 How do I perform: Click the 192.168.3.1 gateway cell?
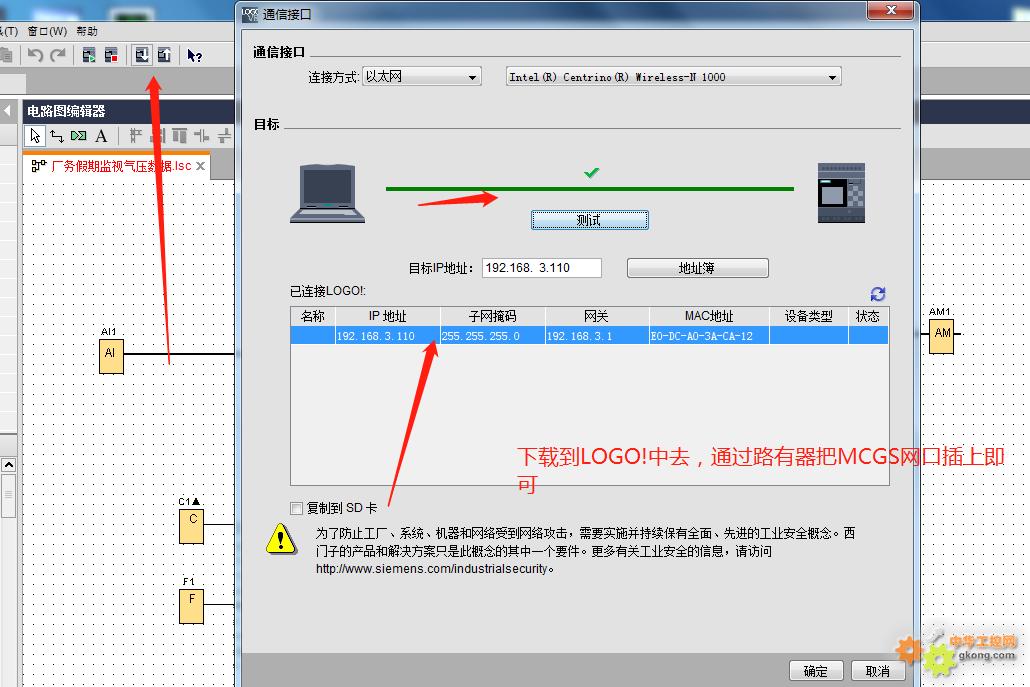point(596,336)
